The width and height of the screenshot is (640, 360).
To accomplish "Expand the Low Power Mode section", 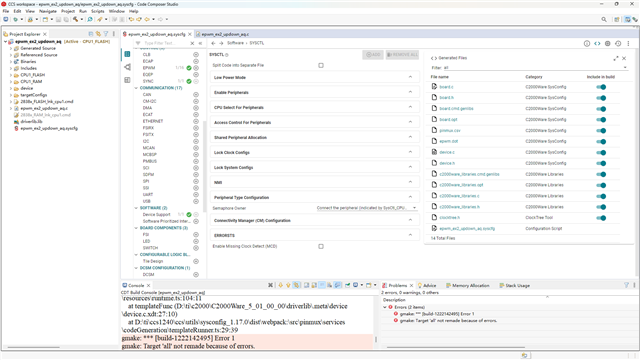I will pyautogui.click(x=315, y=77).
